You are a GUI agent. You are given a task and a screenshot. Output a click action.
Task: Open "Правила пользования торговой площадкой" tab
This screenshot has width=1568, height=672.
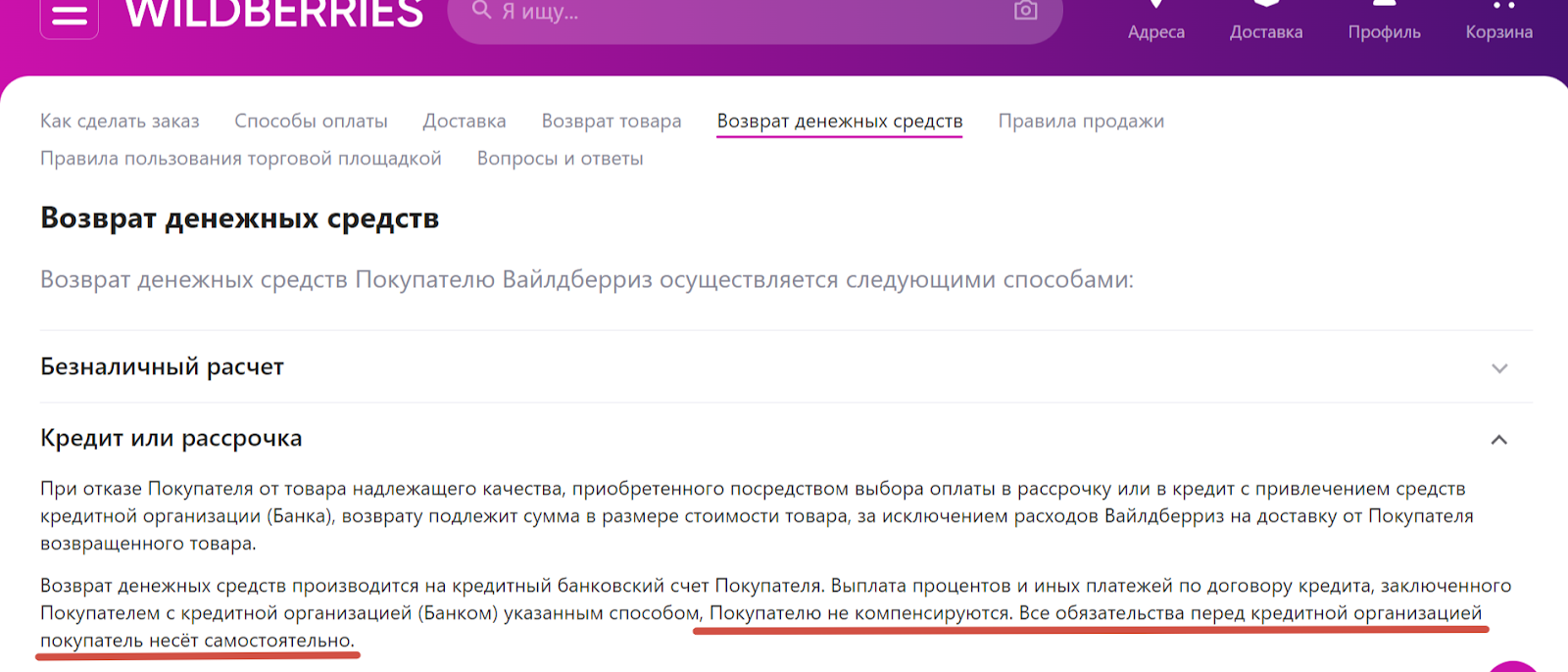[241, 159]
